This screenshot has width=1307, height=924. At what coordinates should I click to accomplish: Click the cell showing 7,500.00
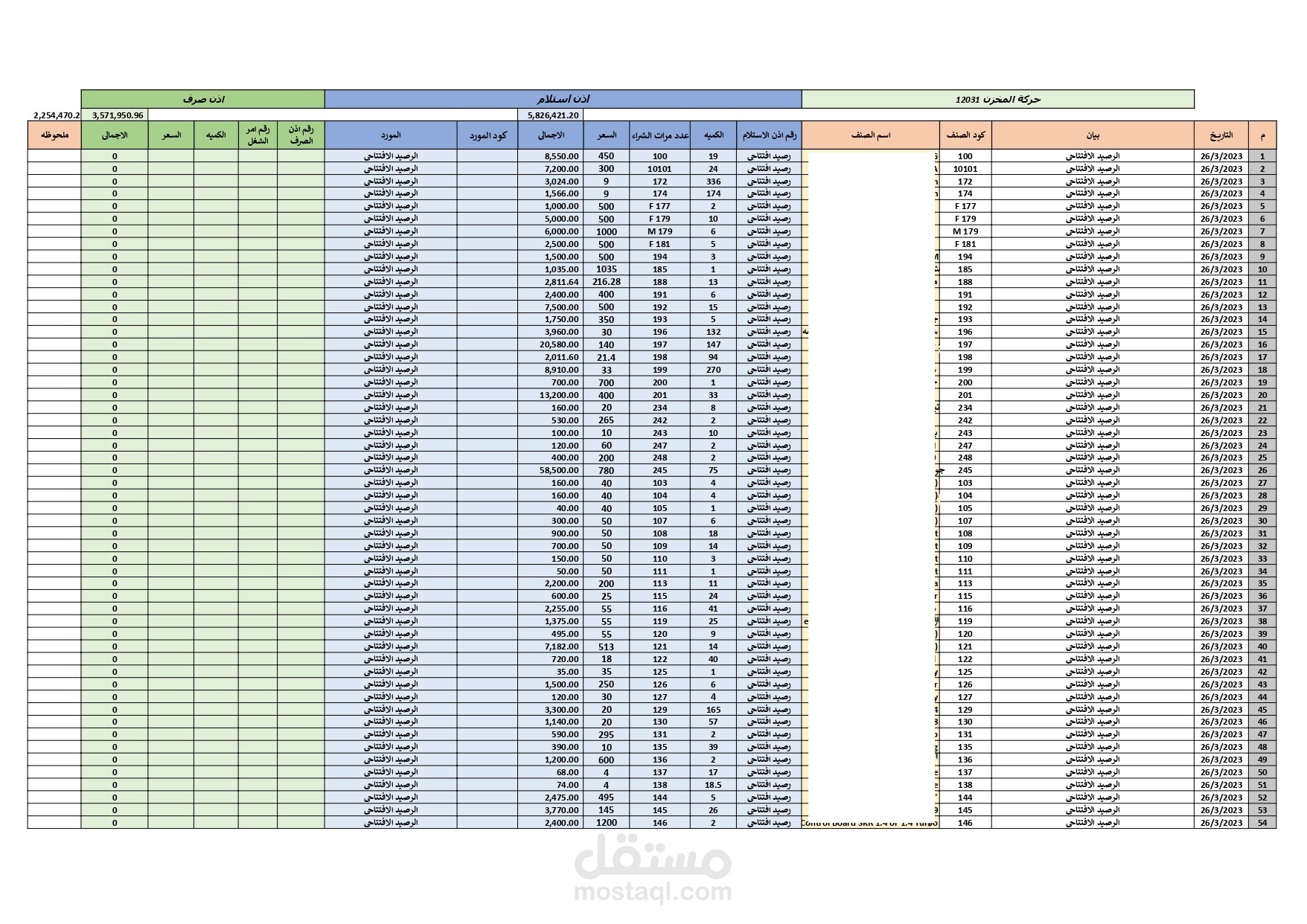pos(551,307)
